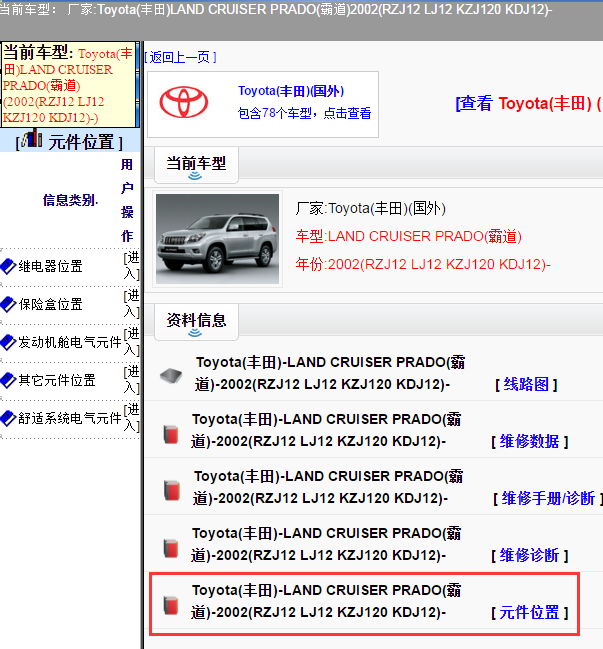Click 进入 for 其它元件位置
The image size is (603, 649).
pyautogui.click(x=132, y=380)
